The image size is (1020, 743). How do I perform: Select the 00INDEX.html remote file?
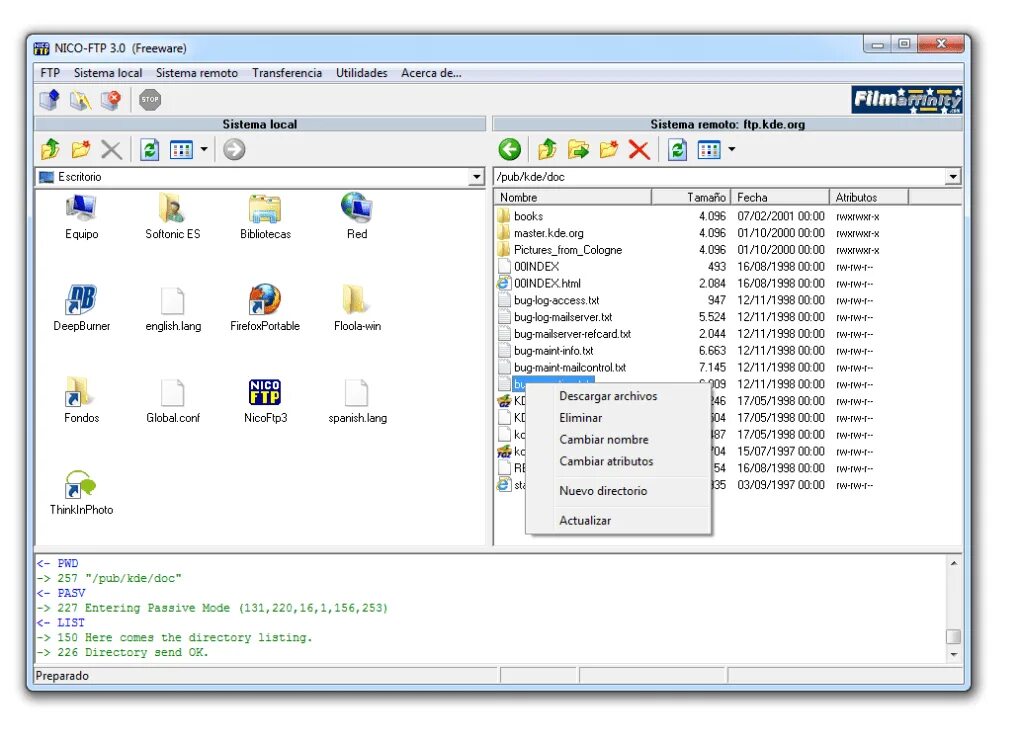(547, 284)
